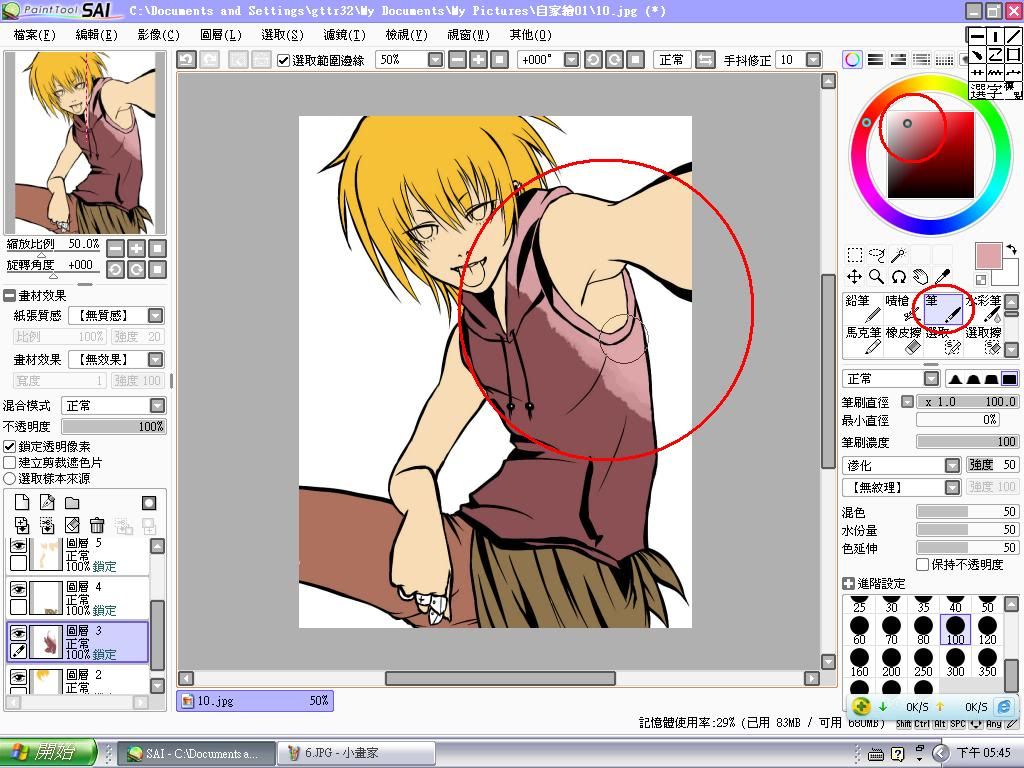Open 手抖修正 stabilizer dropdown
The width and height of the screenshot is (1024, 768).
point(813,60)
